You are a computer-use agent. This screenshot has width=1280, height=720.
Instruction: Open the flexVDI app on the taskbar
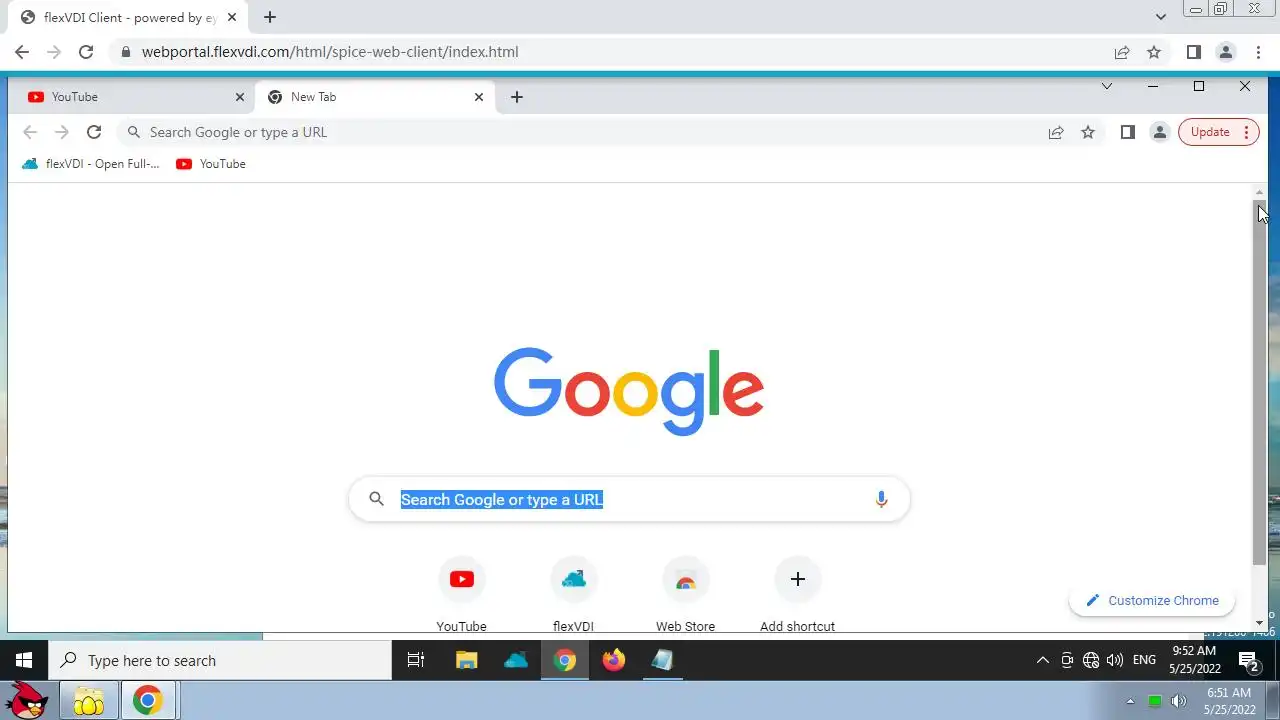[x=516, y=660]
